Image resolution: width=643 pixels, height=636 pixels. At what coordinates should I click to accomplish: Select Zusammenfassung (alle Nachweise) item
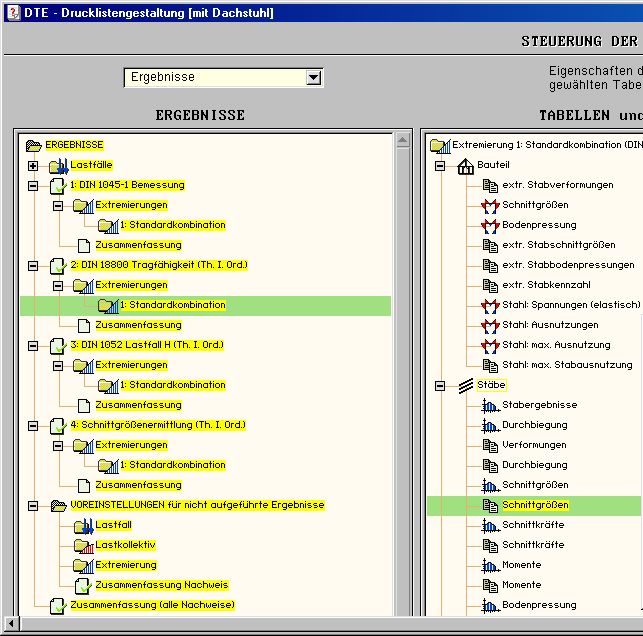152,605
